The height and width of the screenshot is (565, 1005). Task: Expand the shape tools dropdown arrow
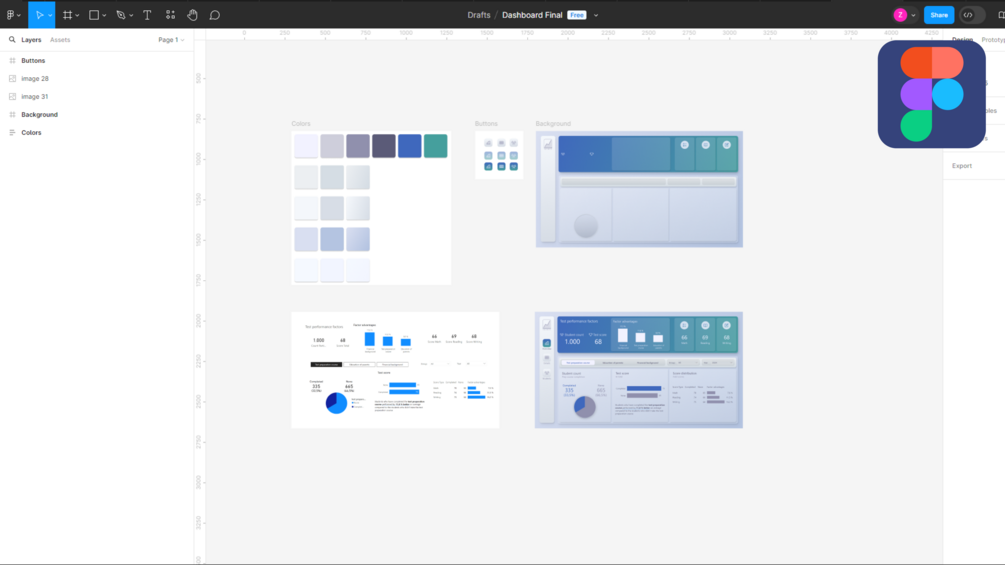[104, 15]
